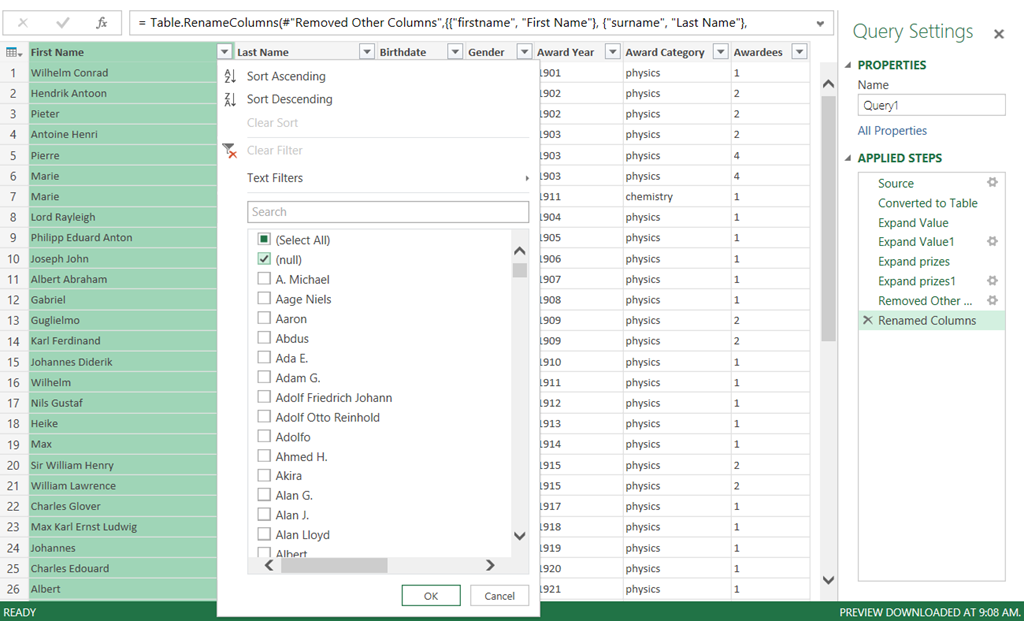Confirm formula with the checkmark icon
1024x621 pixels.
click(x=62, y=22)
